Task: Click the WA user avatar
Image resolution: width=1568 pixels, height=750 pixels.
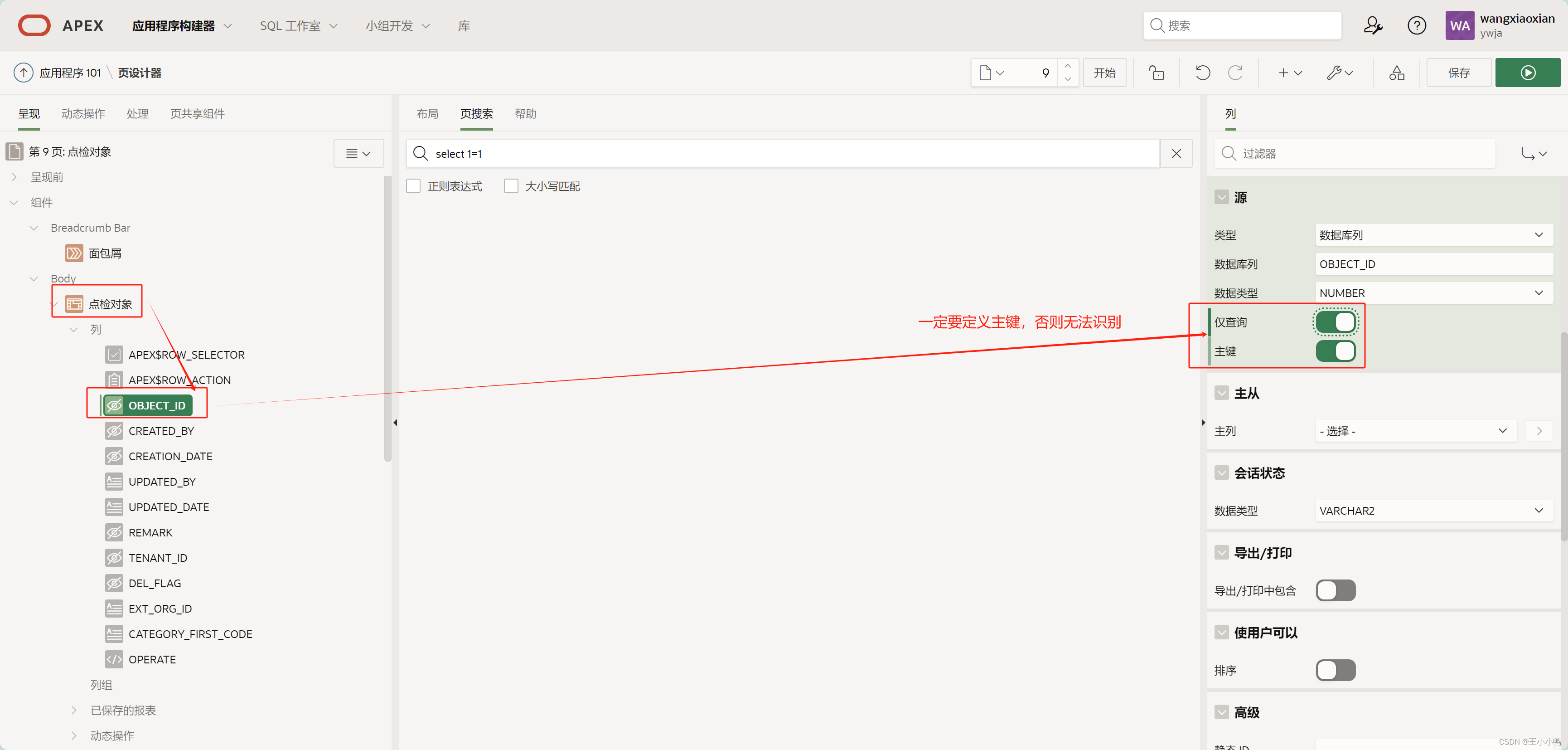Action: tap(1460, 25)
